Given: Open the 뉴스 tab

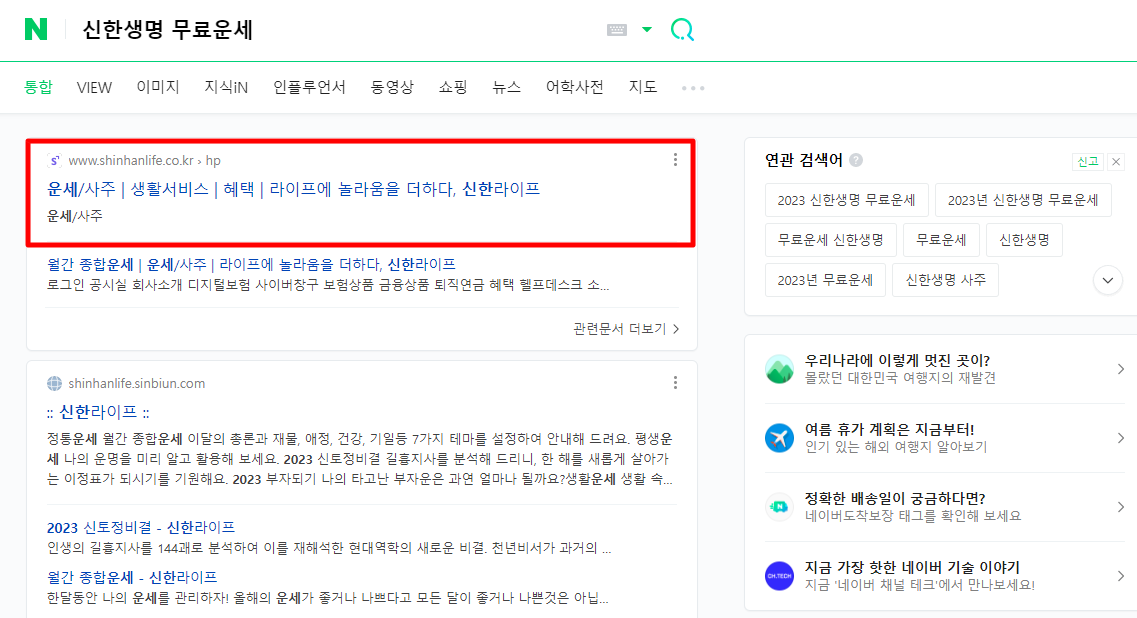Looking at the screenshot, I should coord(506,87).
